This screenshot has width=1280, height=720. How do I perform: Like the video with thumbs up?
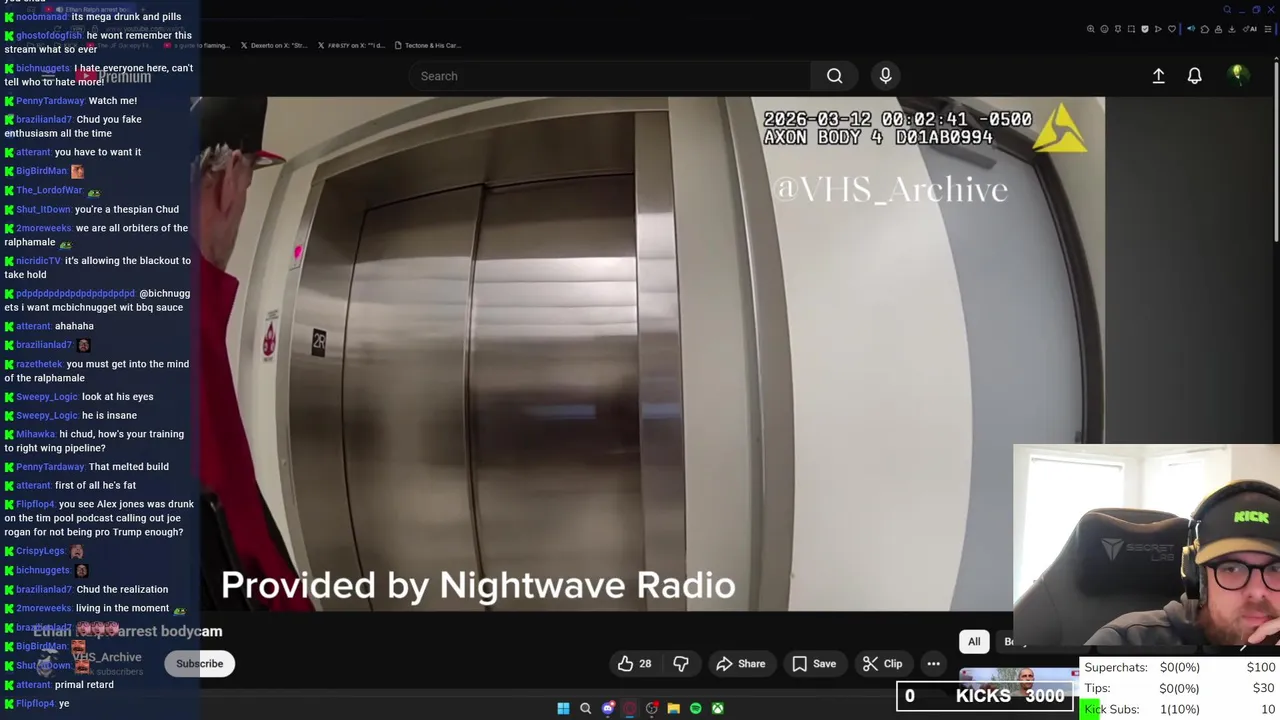[x=635, y=663]
